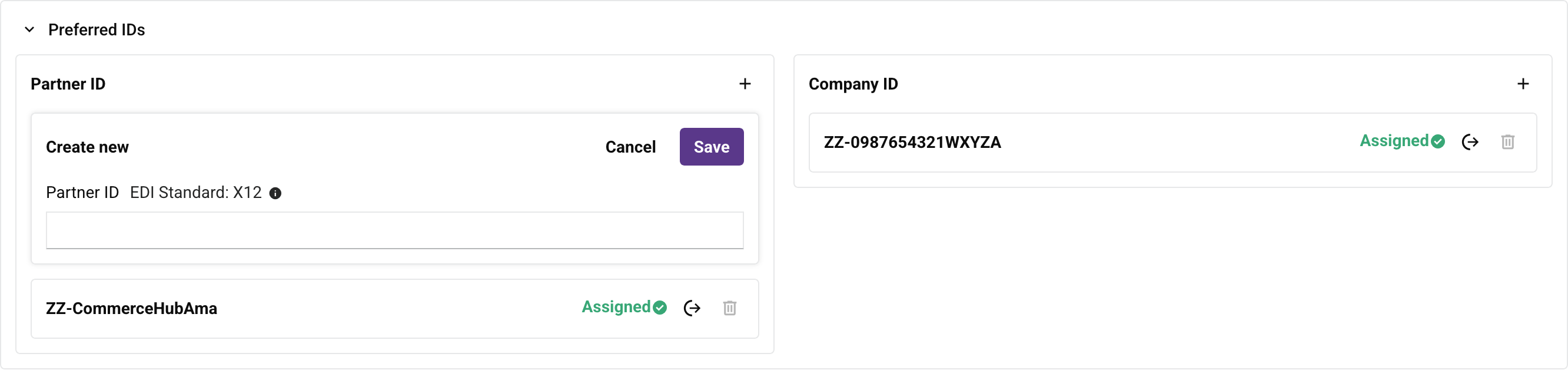Image resolution: width=1568 pixels, height=370 pixels.
Task: Click inside the Partner ID text field
Action: coord(394,230)
